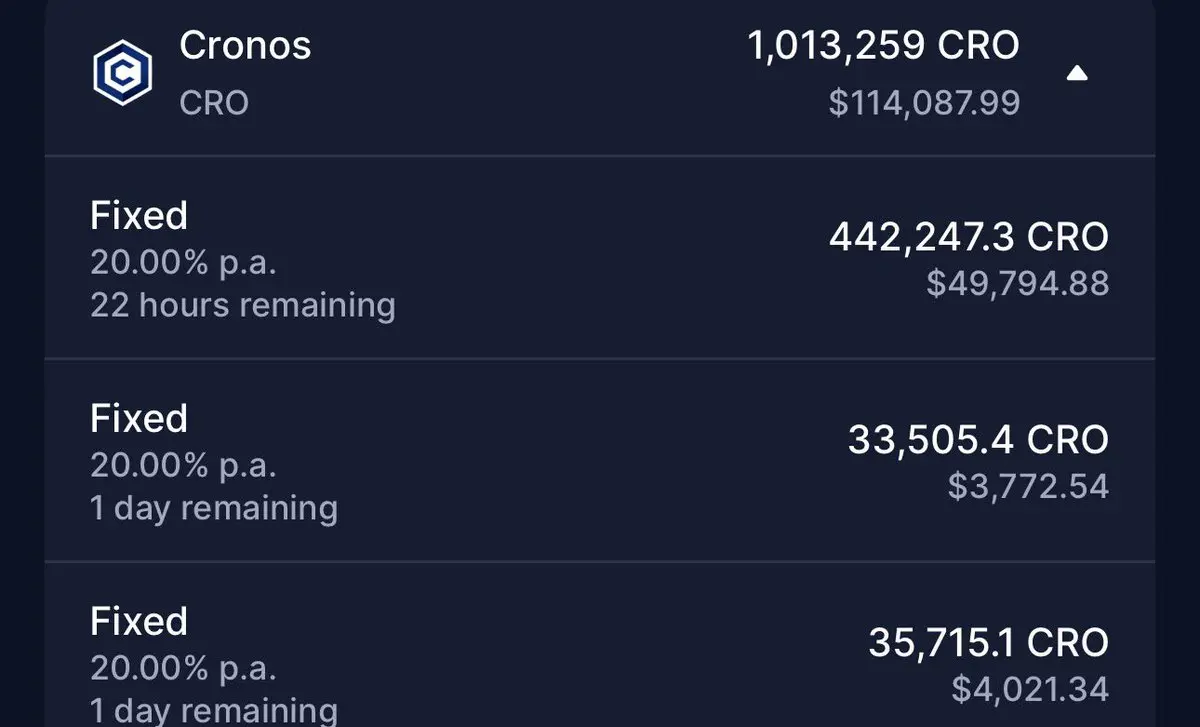
Task: Select the 442,247.3 CRO amount
Action: pyautogui.click(x=968, y=237)
